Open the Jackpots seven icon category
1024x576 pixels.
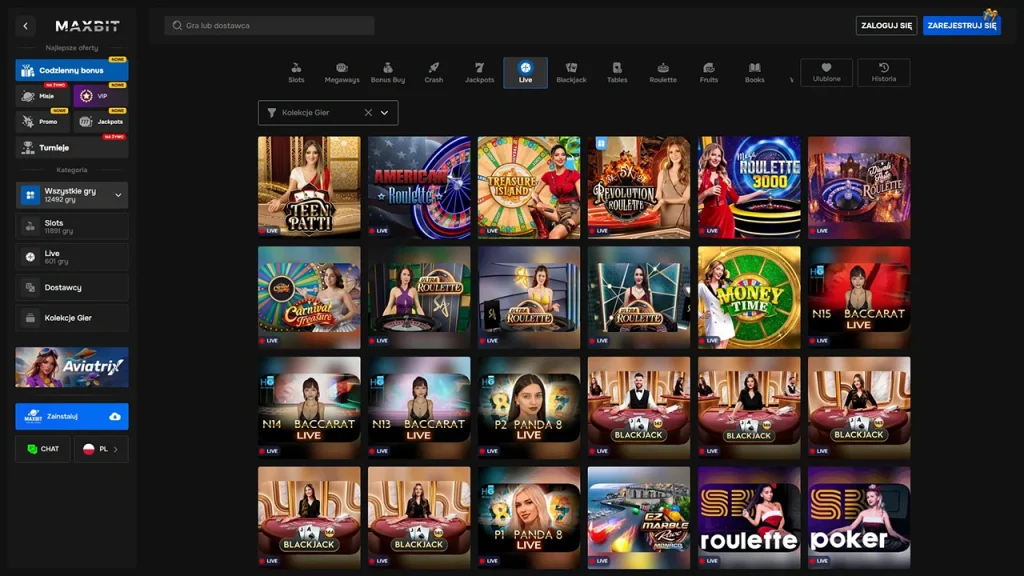(479, 68)
